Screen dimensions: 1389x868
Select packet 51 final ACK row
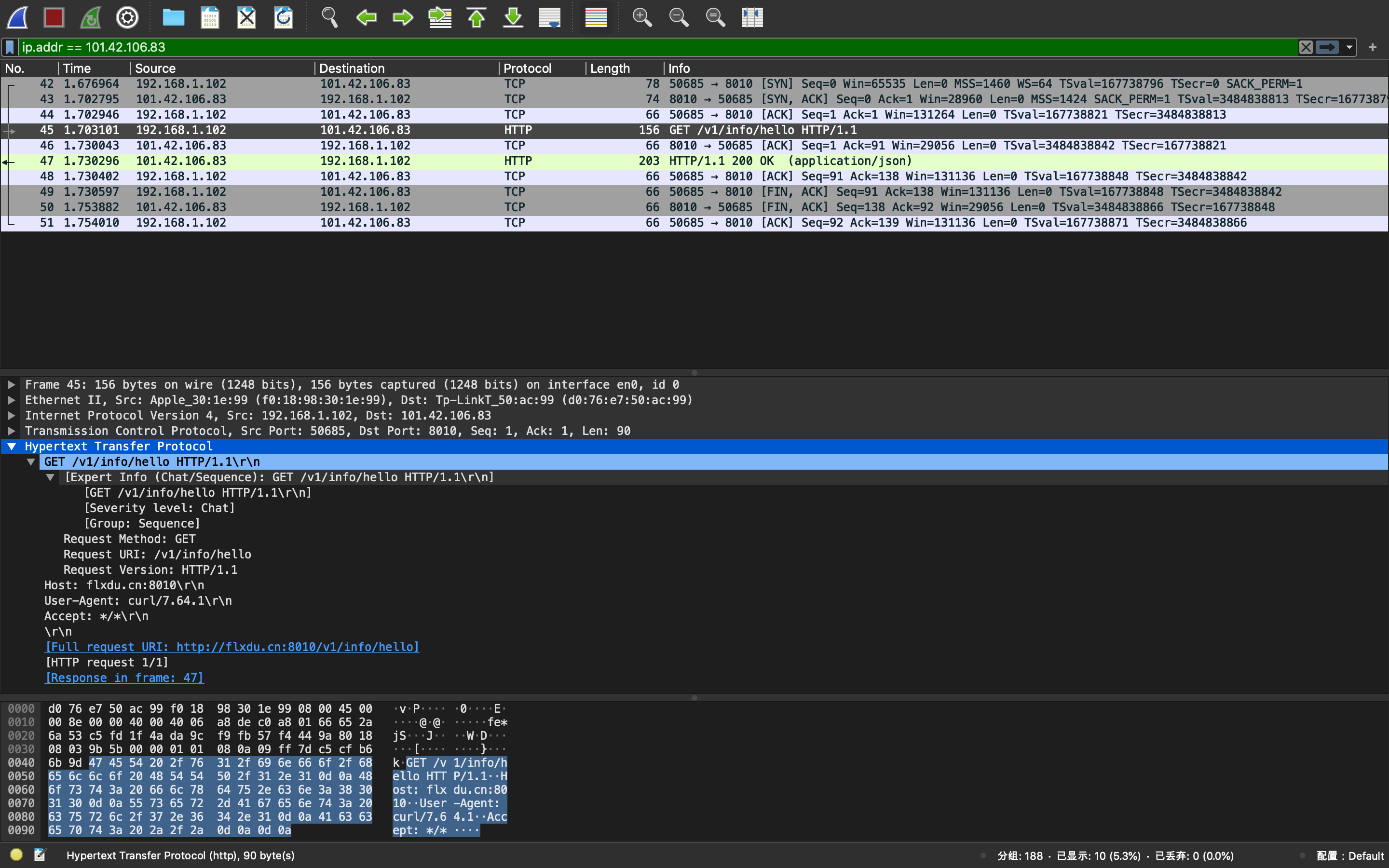694,223
